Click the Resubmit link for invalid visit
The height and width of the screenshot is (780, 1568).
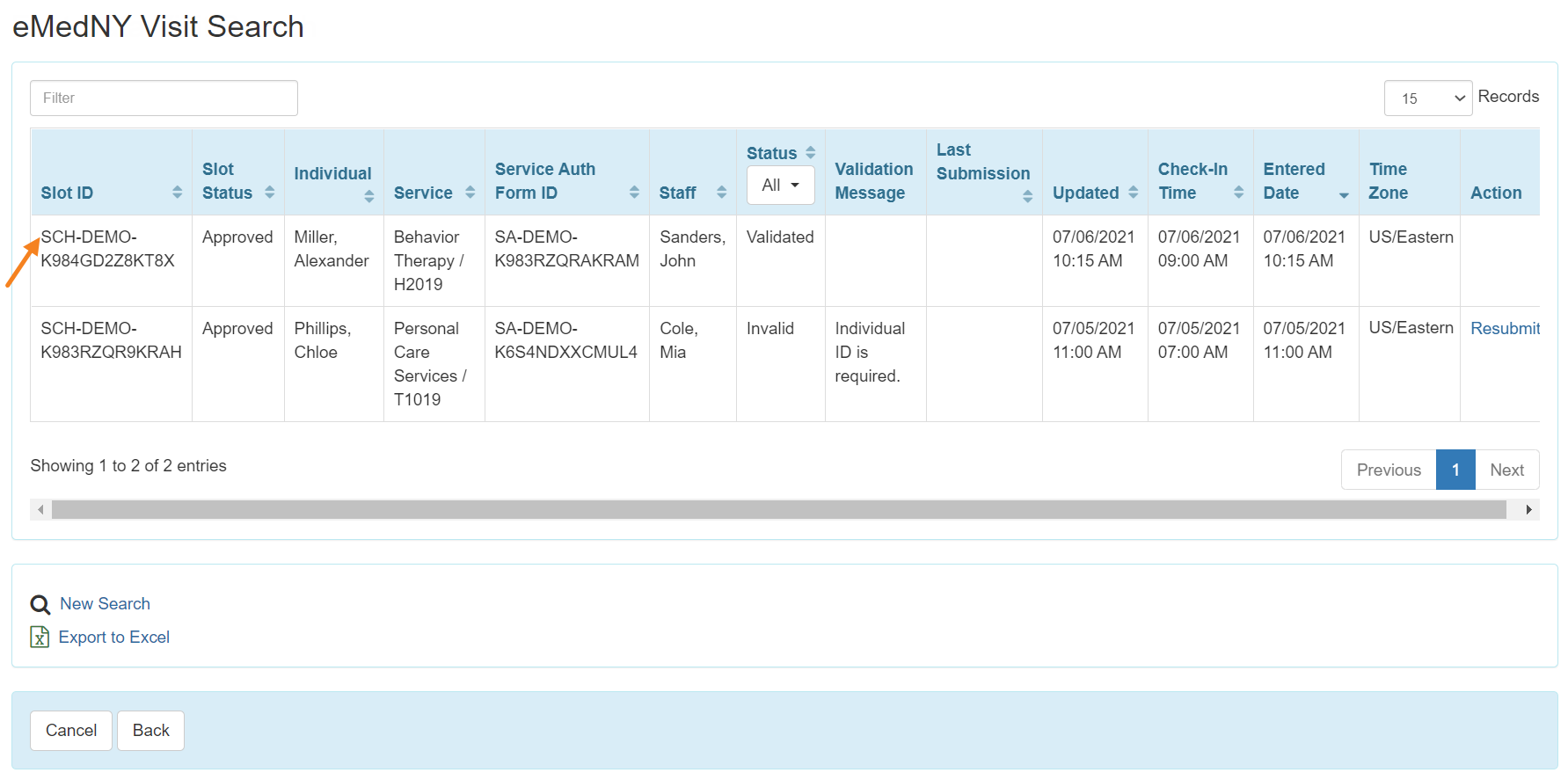click(x=1504, y=328)
